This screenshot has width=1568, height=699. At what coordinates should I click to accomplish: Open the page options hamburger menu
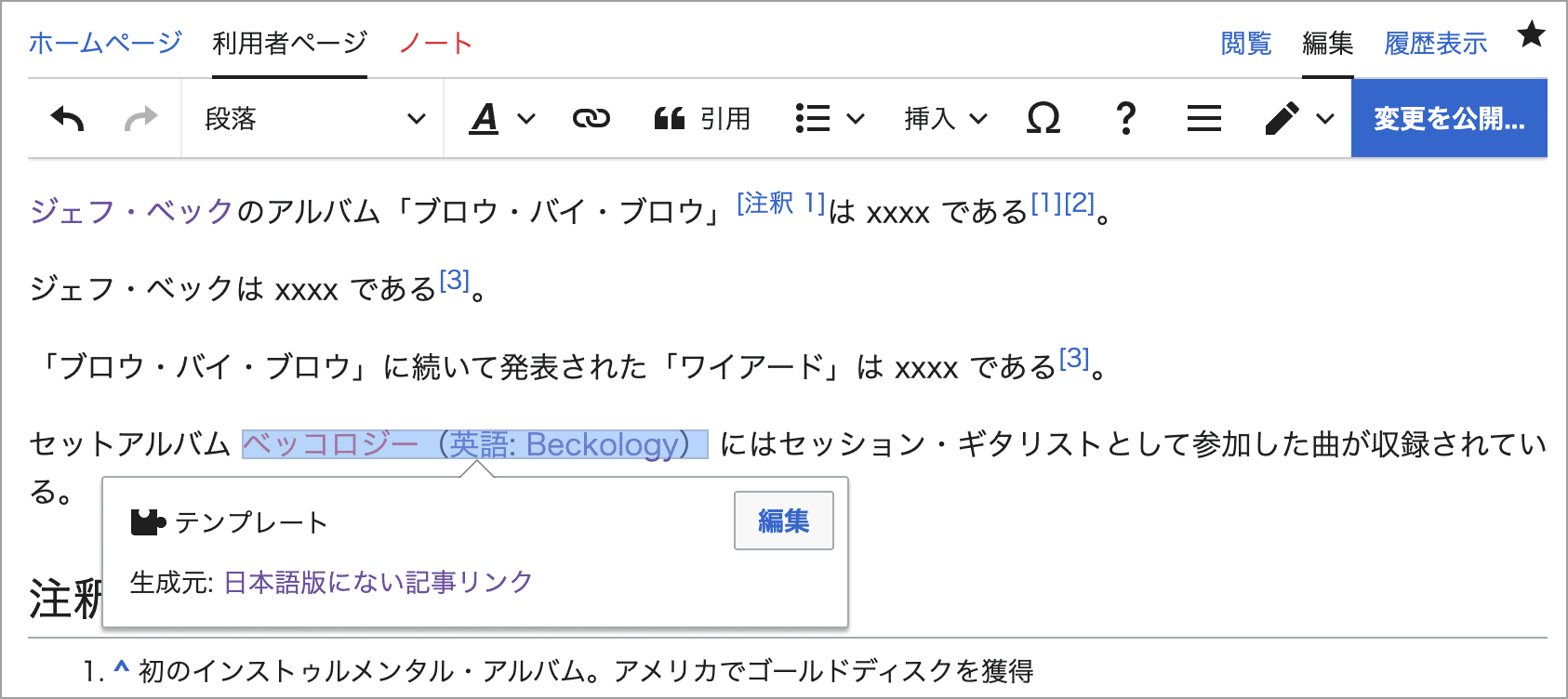[1203, 119]
